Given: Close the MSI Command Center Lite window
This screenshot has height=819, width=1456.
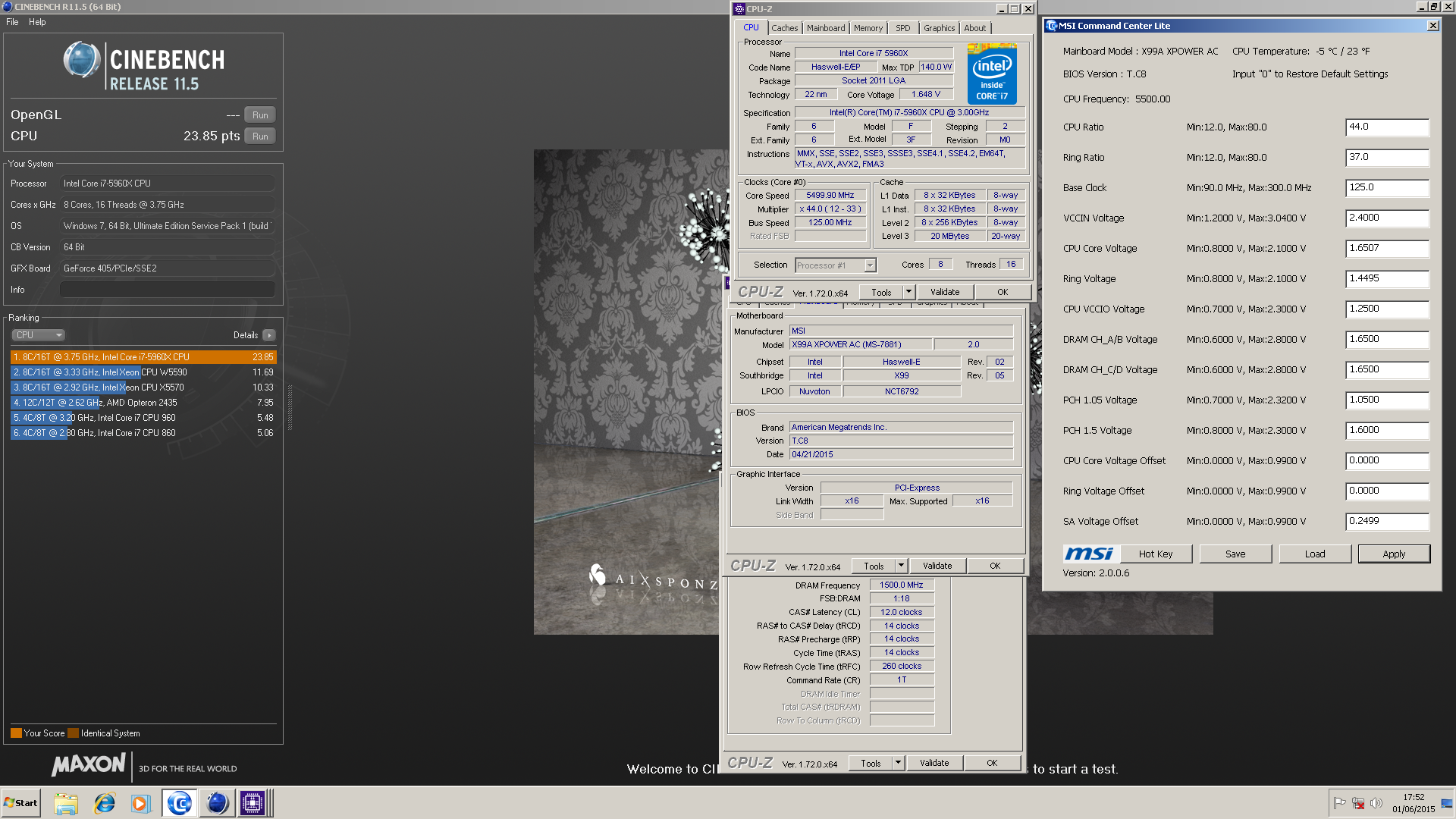Looking at the screenshot, I should (1433, 26).
